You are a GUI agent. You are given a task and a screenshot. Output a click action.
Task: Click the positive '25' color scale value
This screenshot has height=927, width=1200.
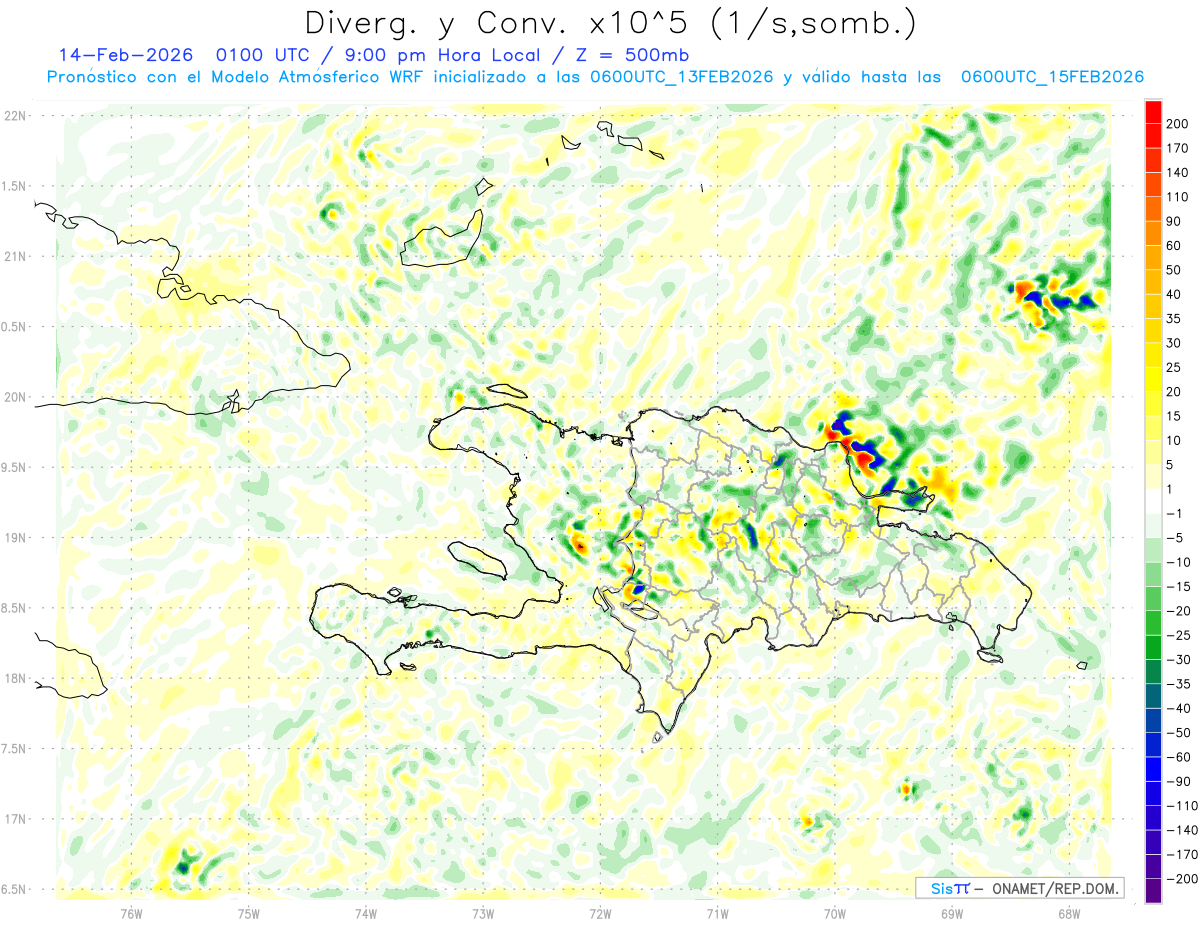click(x=1174, y=367)
